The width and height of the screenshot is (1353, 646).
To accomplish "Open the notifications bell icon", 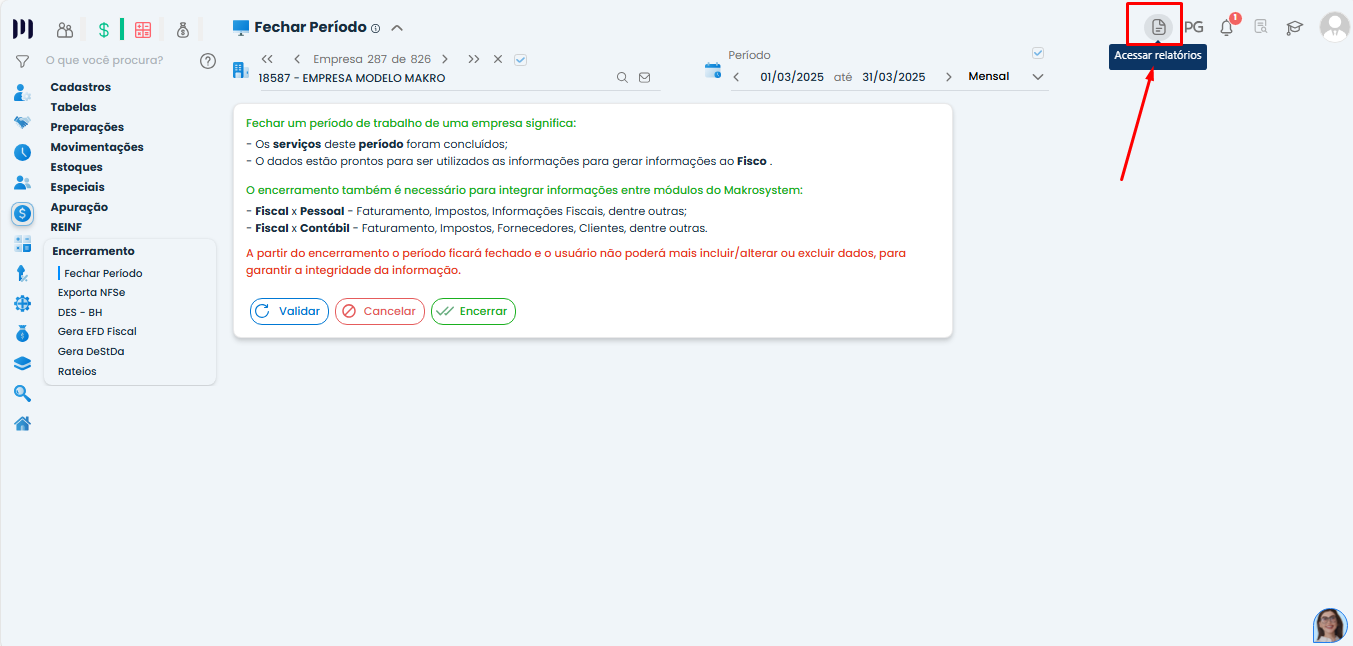I will tap(1227, 28).
